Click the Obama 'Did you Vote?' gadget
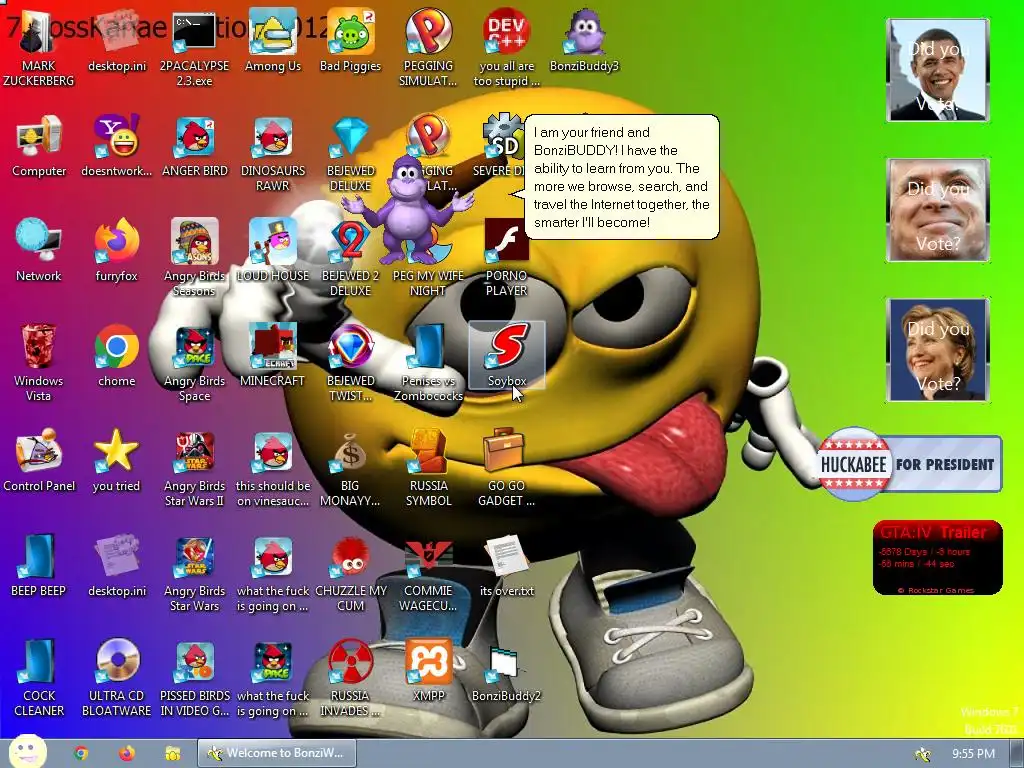 coord(938,70)
